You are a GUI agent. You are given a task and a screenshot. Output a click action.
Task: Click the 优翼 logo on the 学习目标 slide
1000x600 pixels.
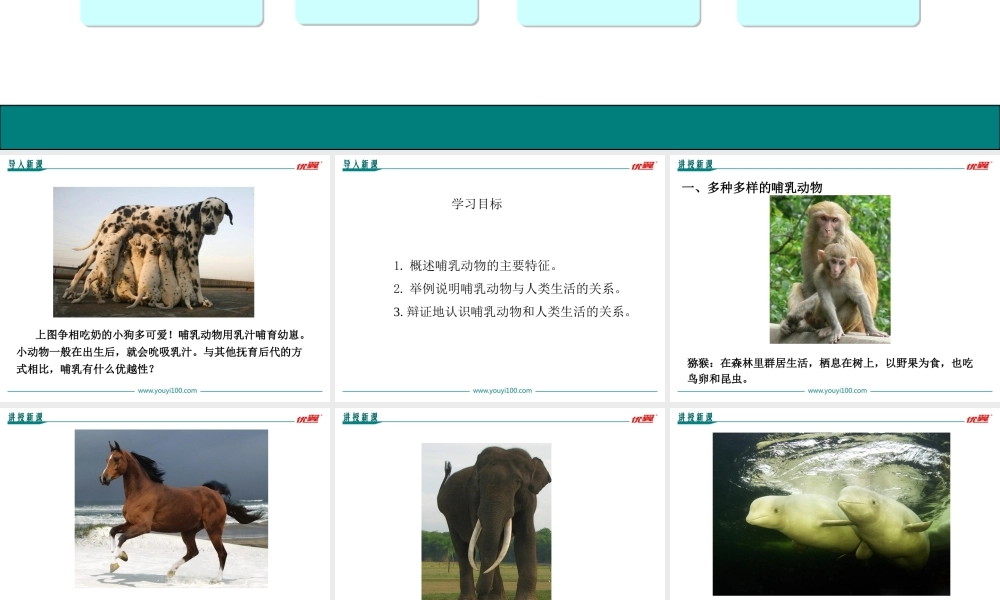pyautogui.click(x=642, y=166)
